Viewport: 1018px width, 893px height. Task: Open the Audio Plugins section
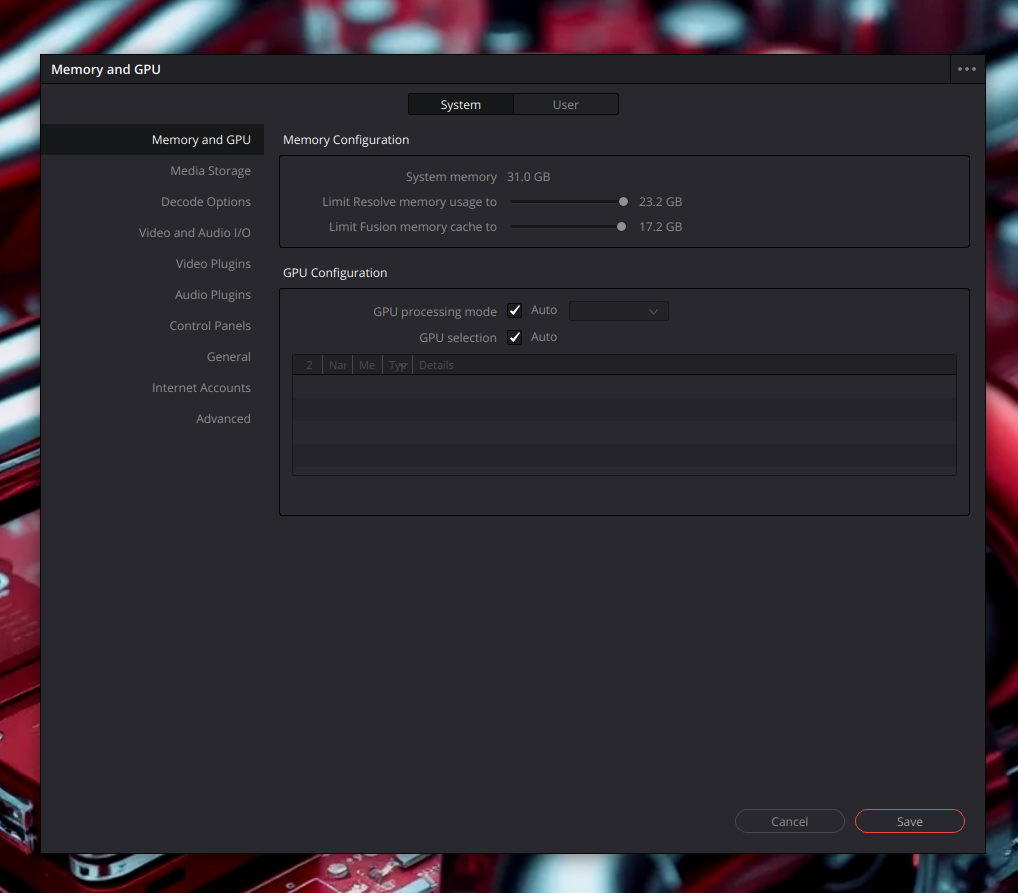(213, 294)
